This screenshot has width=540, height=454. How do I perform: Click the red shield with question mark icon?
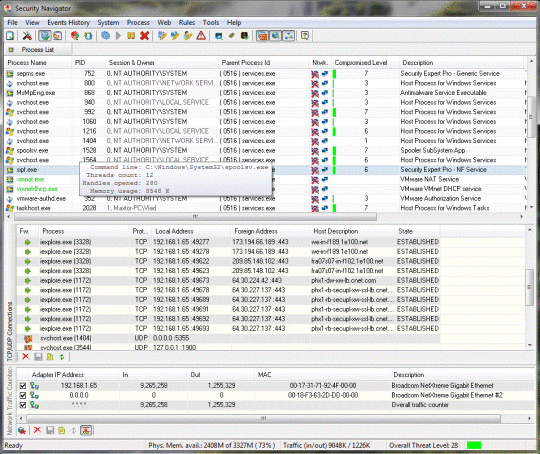coord(75,35)
